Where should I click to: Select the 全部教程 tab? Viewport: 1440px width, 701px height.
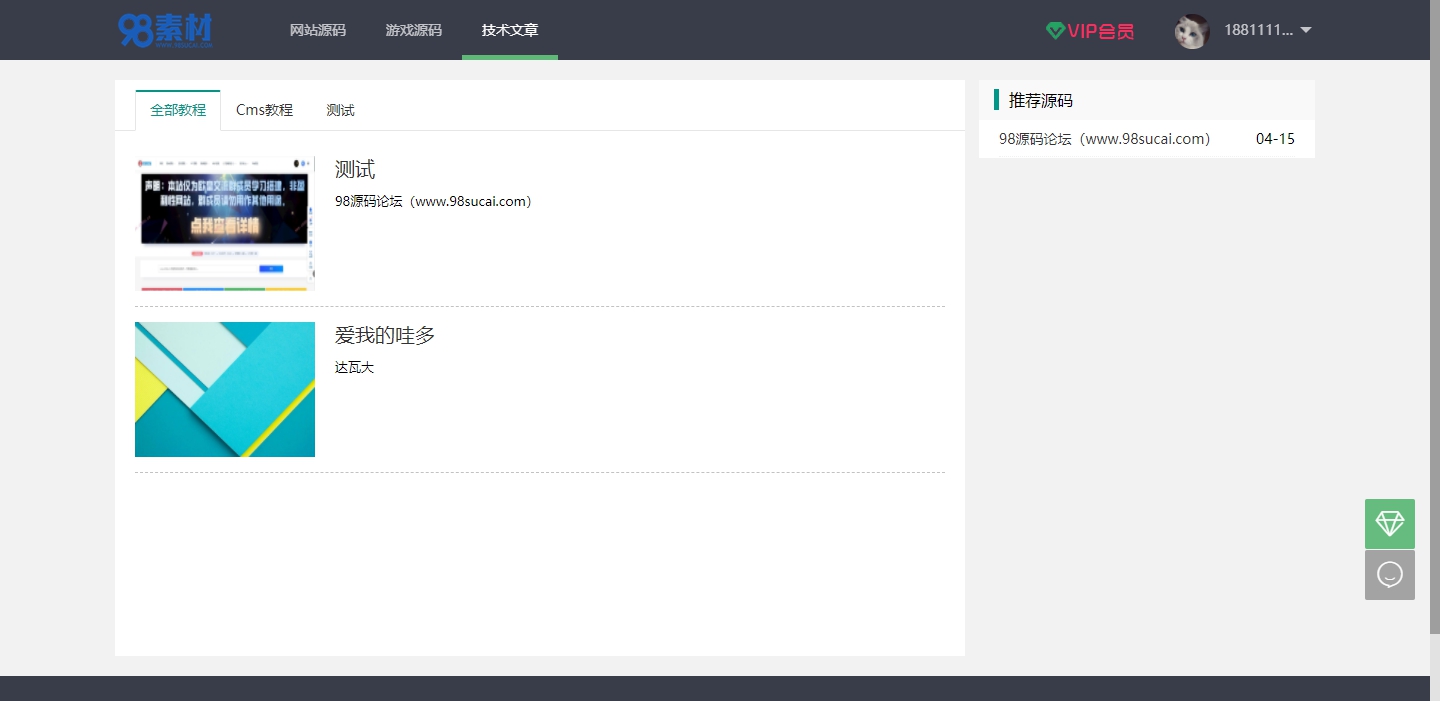[177, 109]
